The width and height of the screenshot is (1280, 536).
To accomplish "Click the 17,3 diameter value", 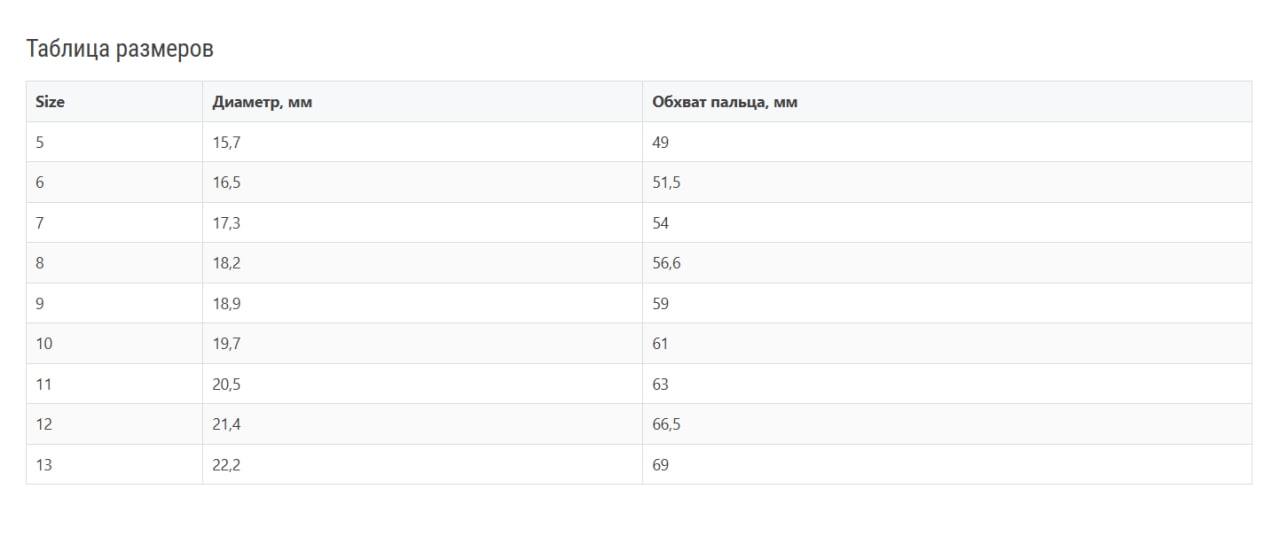I will [227, 223].
